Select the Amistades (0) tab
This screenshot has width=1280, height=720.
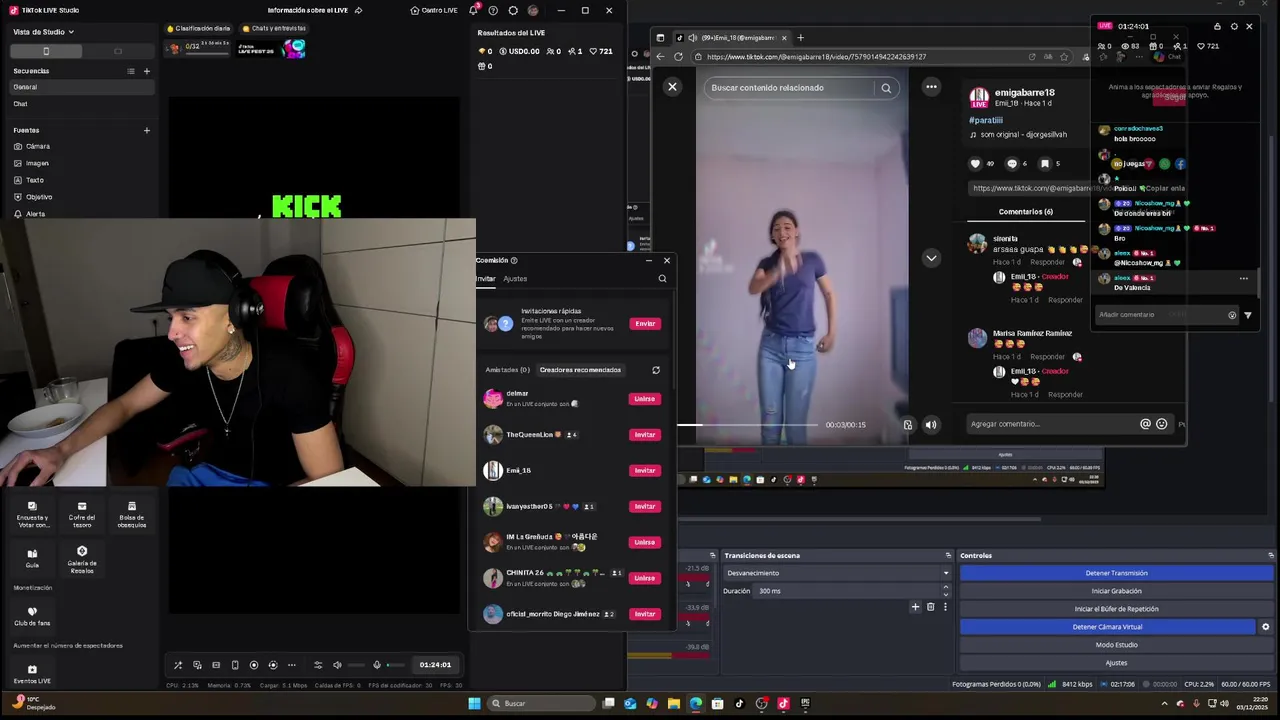coord(507,370)
